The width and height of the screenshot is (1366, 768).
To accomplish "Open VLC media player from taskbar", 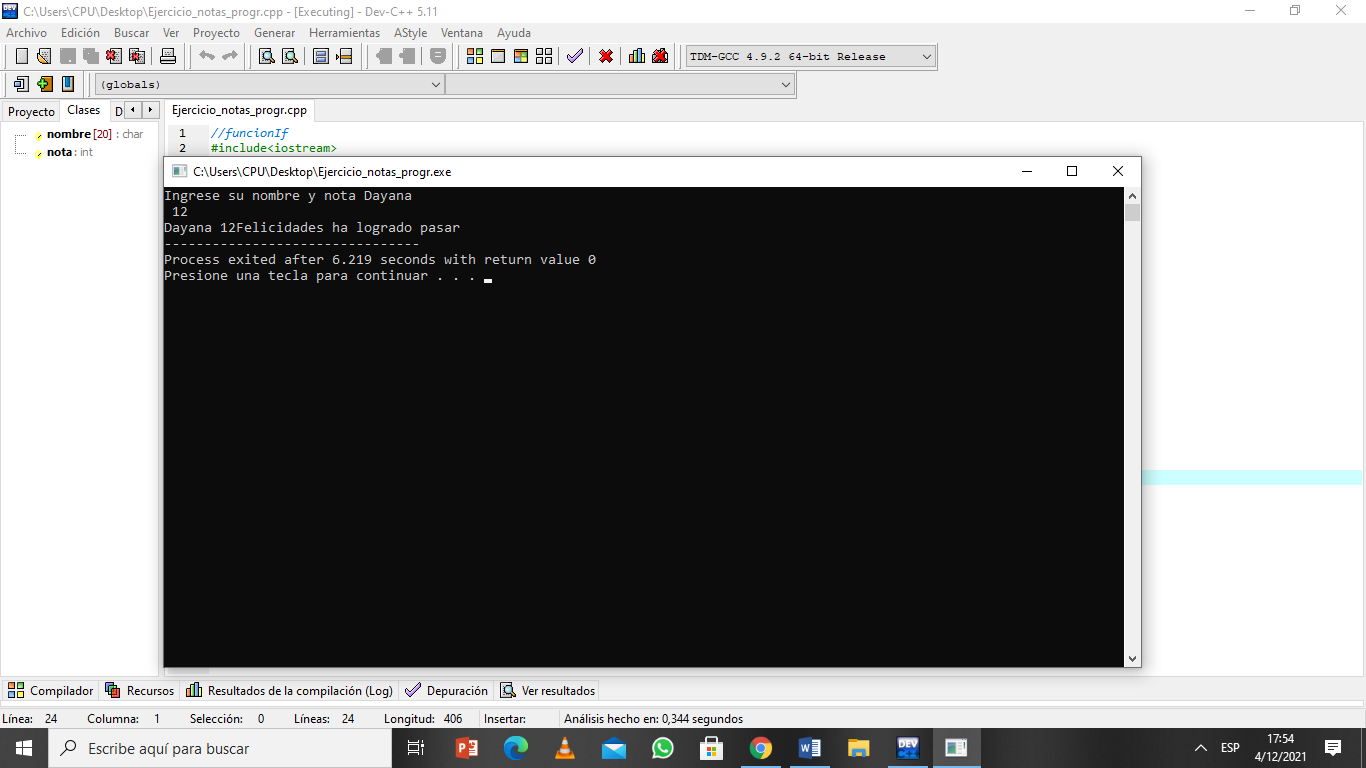I will [x=565, y=748].
